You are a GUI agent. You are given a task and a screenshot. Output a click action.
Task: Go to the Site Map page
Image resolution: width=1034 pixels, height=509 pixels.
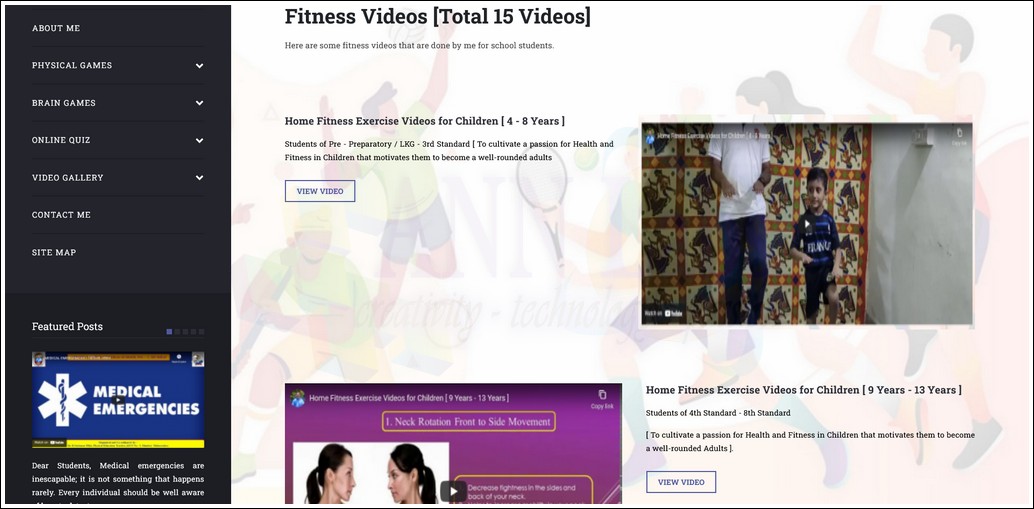pyautogui.click(x=54, y=253)
